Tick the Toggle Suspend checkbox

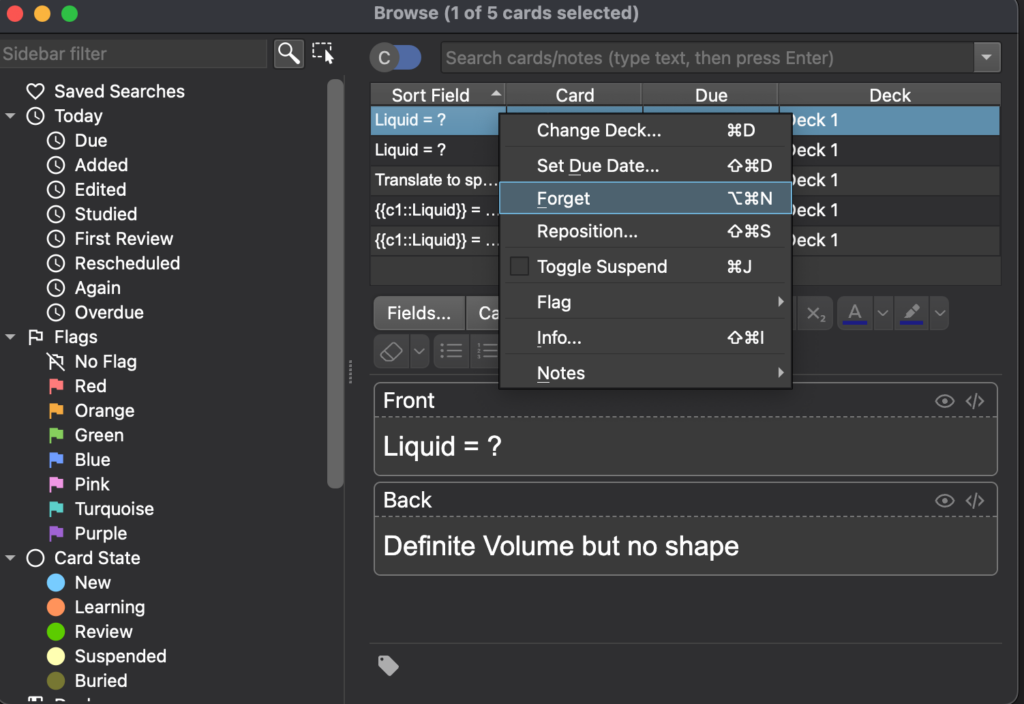519,266
